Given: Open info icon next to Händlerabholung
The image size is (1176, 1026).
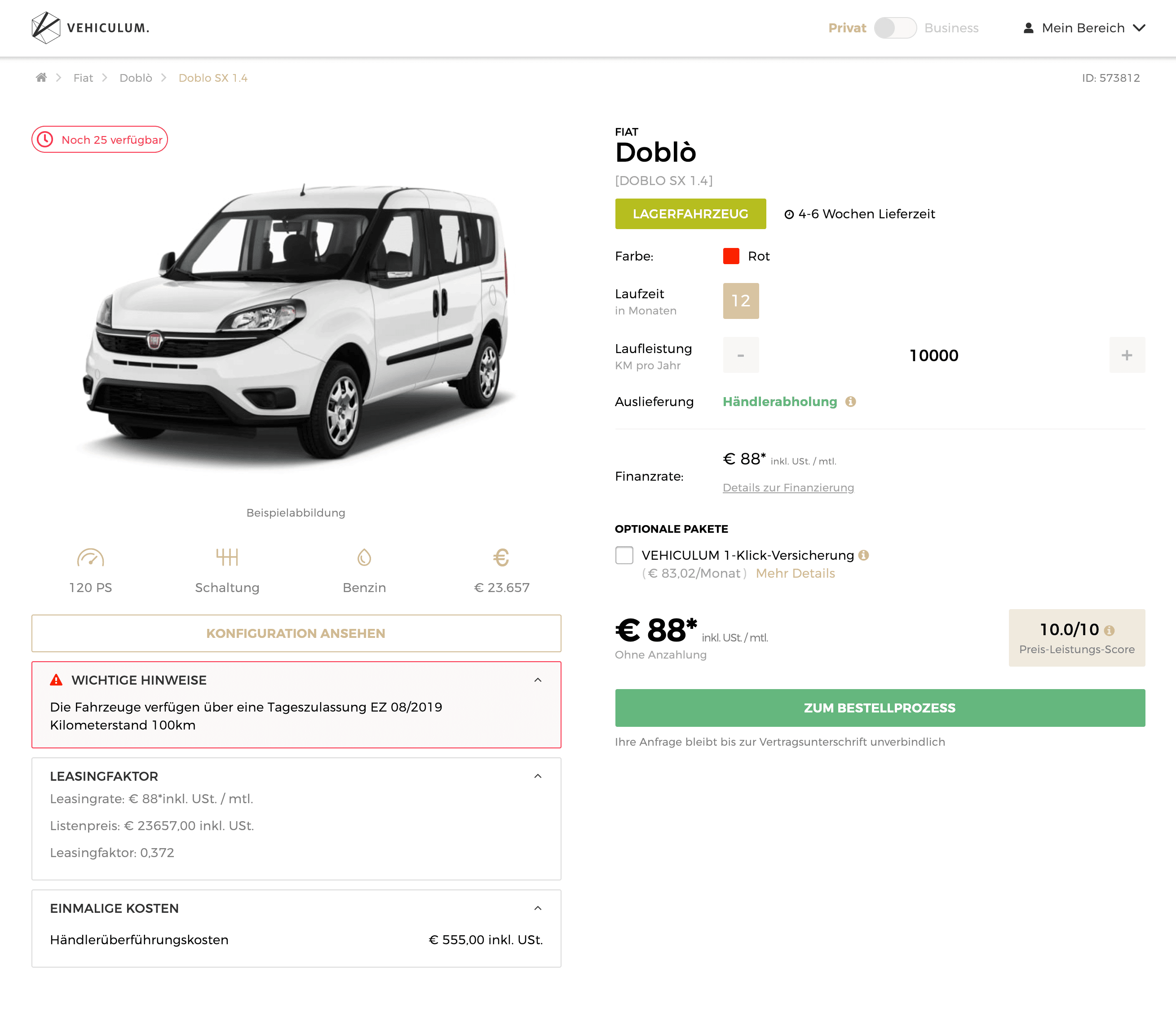Looking at the screenshot, I should coord(851,401).
